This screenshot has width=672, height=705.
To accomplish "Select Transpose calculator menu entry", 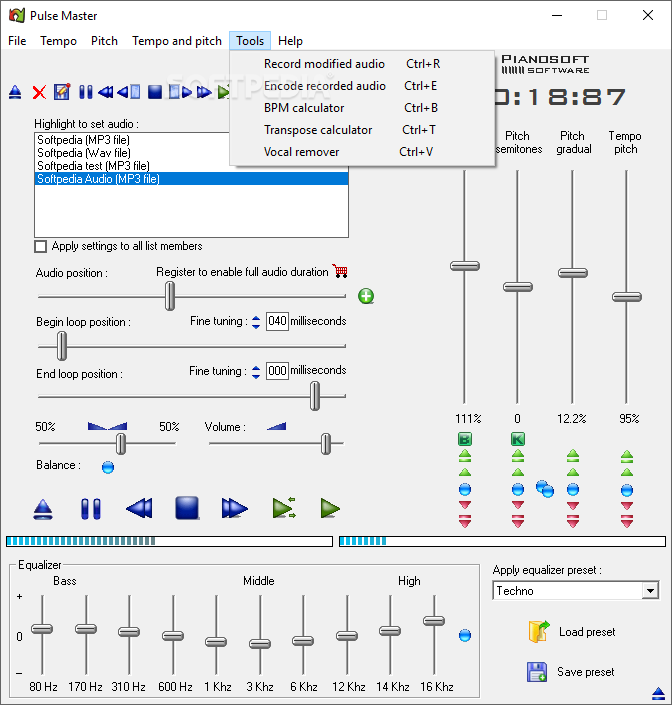I will point(362,130).
